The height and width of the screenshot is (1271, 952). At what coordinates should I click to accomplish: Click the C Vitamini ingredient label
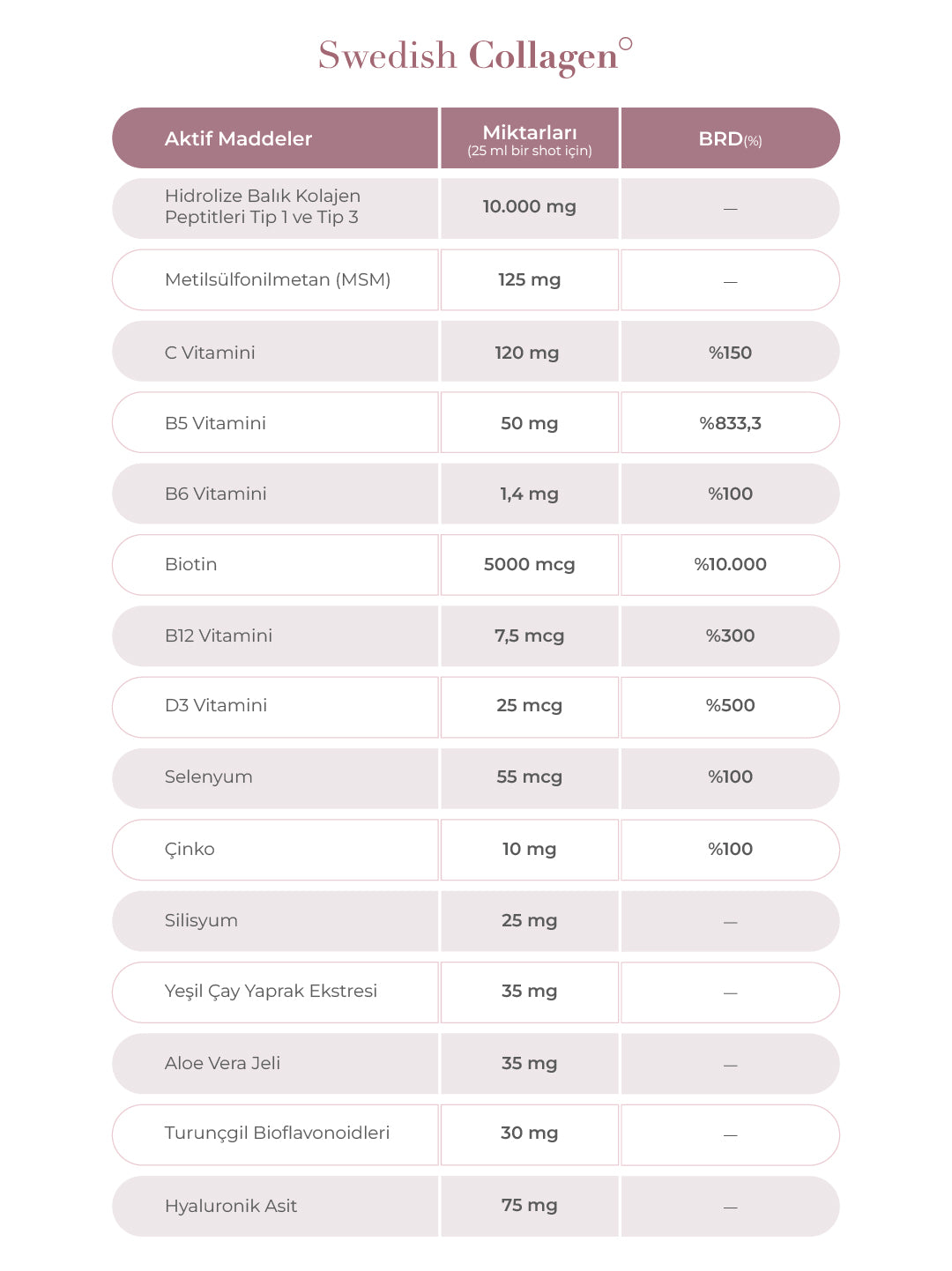[210, 353]
